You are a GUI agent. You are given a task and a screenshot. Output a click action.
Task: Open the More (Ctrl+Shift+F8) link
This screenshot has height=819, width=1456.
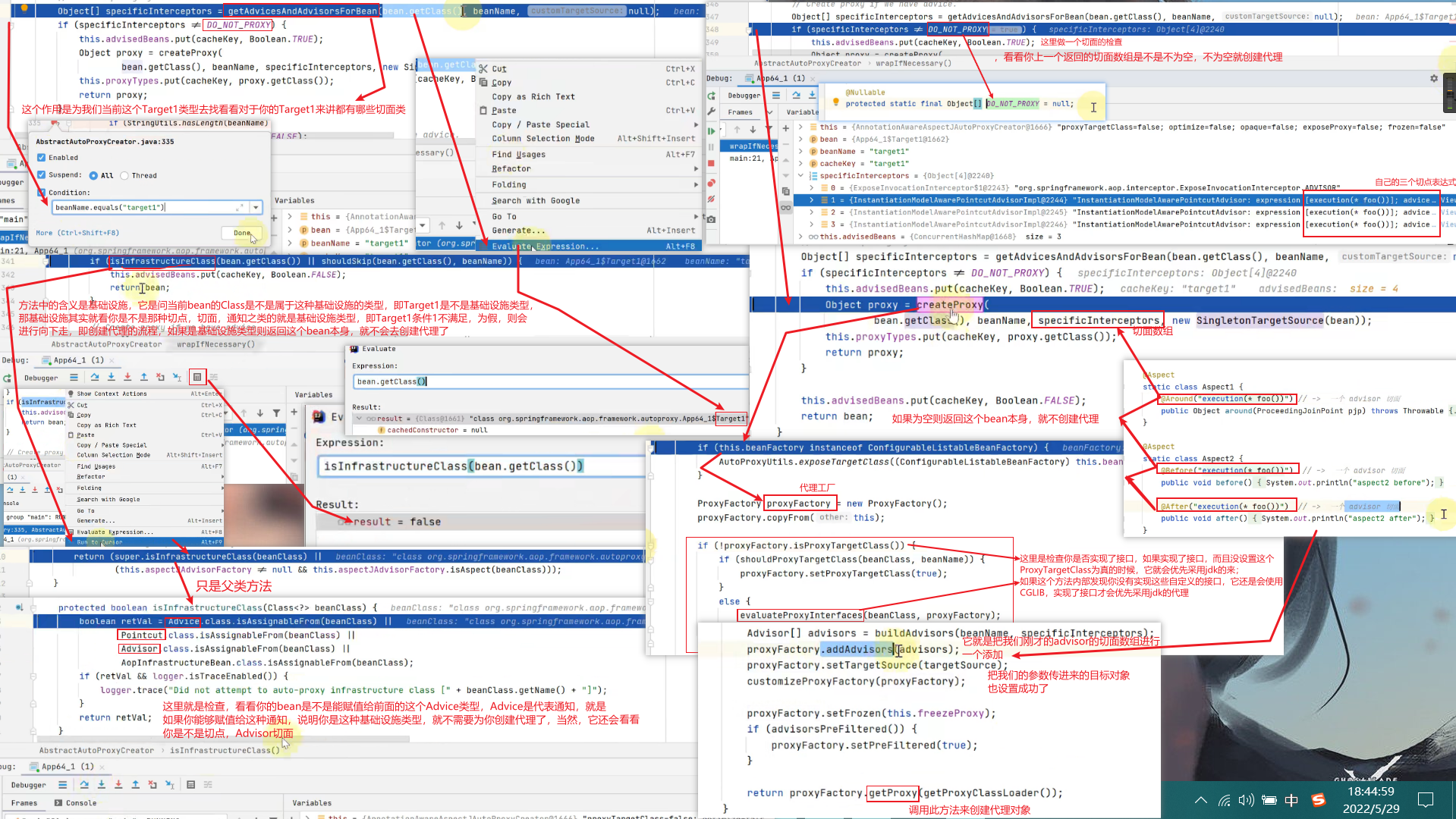pyautogui.click(x=77, y=234)
